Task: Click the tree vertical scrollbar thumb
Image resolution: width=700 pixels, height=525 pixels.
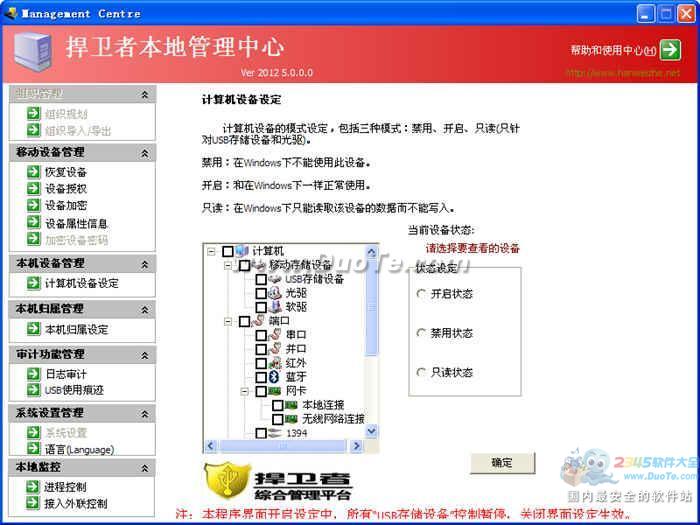Action: [371, 308]
